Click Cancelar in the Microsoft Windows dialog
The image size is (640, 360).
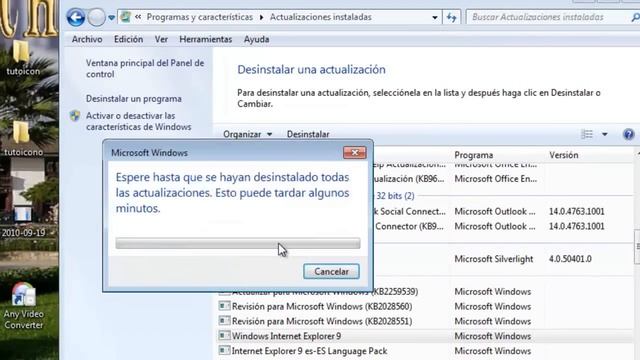(331, 271)
